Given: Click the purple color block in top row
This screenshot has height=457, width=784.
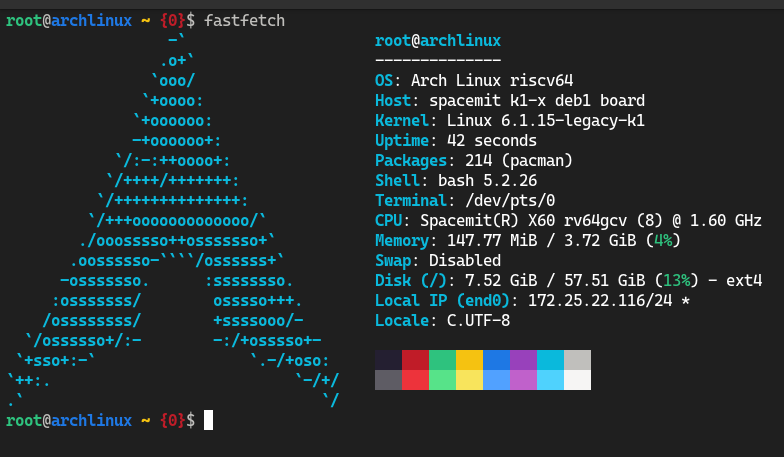Looking at the screenshot, I should point(524,360).
